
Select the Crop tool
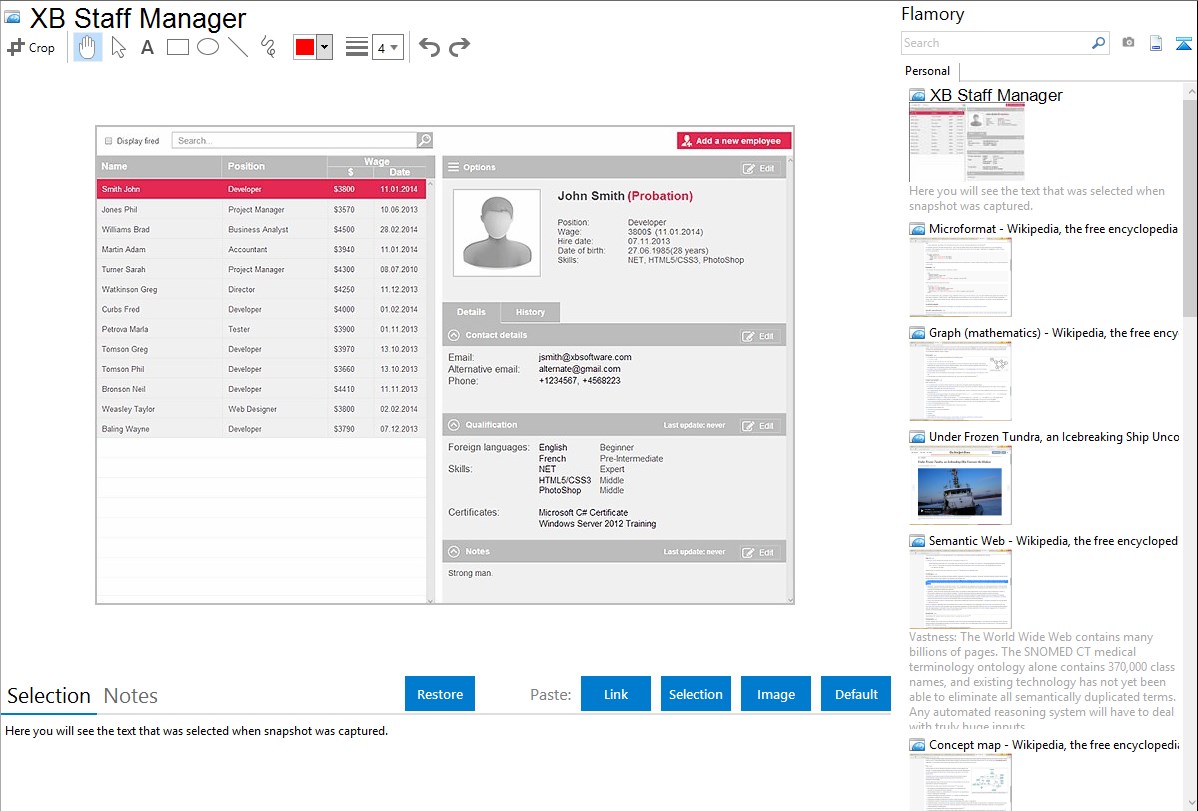(31, 47)
